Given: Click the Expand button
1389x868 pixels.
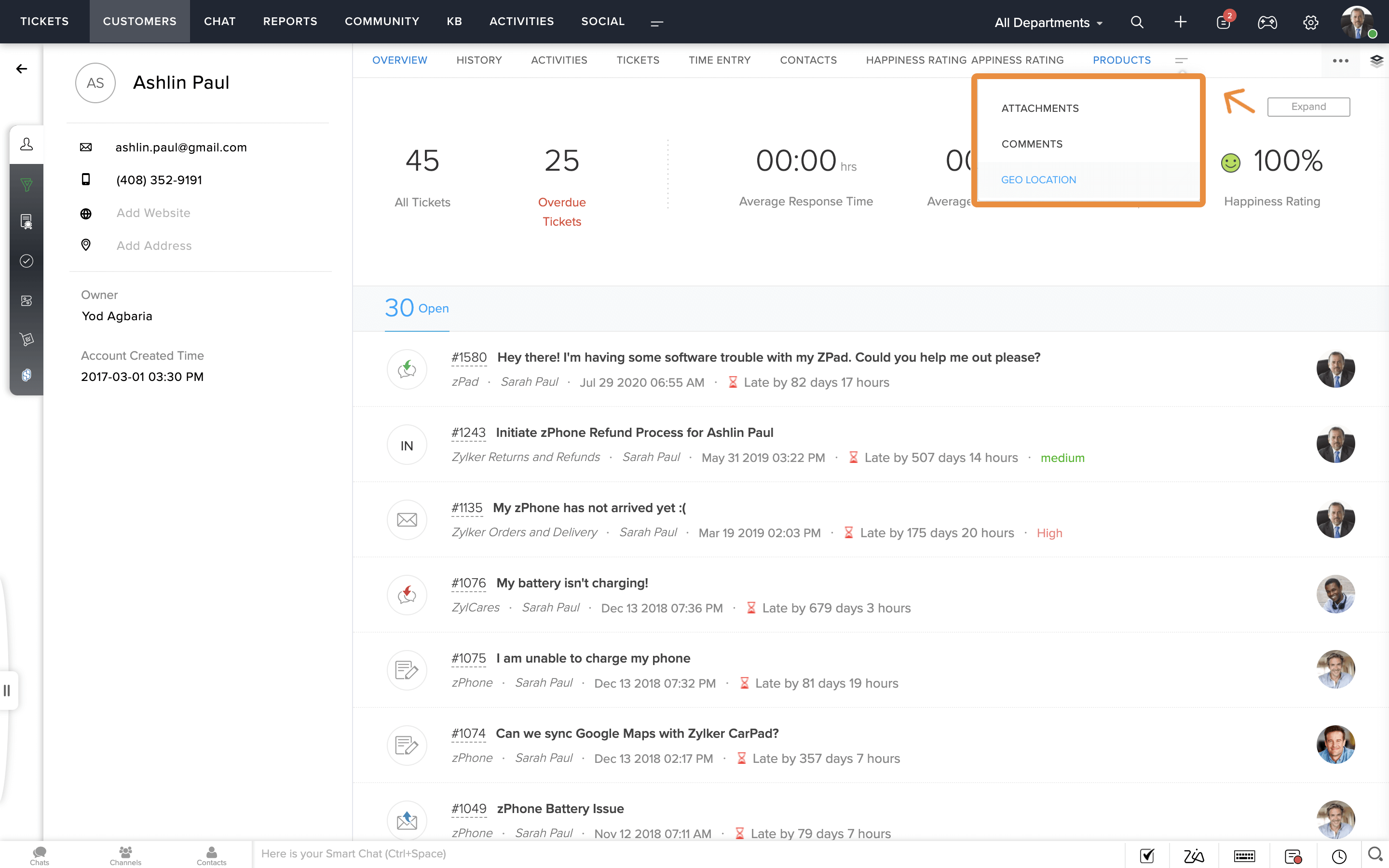Looking at the screenshot, I should [x=1308, y=107].
